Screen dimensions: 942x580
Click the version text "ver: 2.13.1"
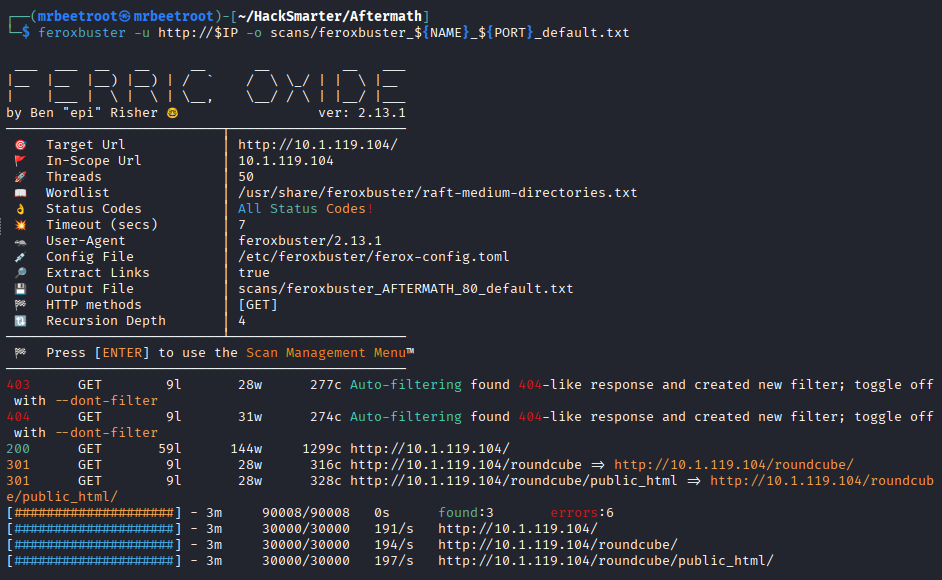[362, 113]
